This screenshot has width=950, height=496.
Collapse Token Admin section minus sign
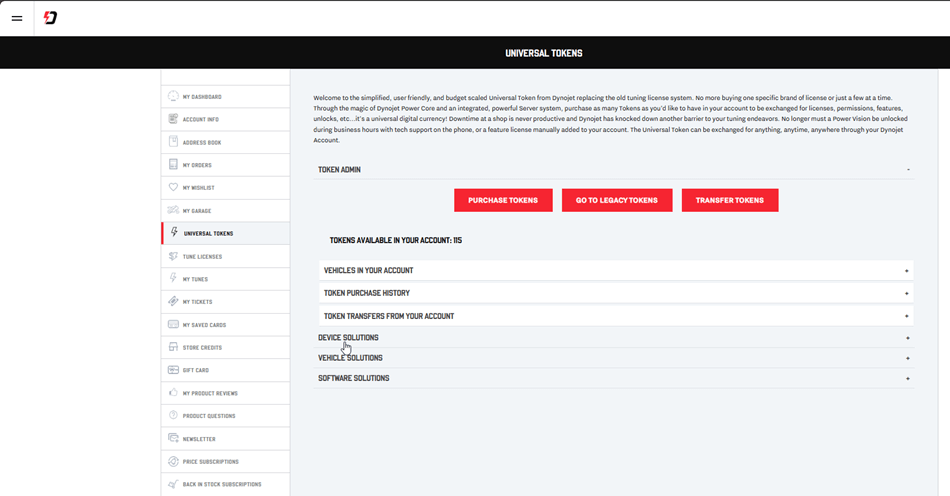(x=908, y=170)
